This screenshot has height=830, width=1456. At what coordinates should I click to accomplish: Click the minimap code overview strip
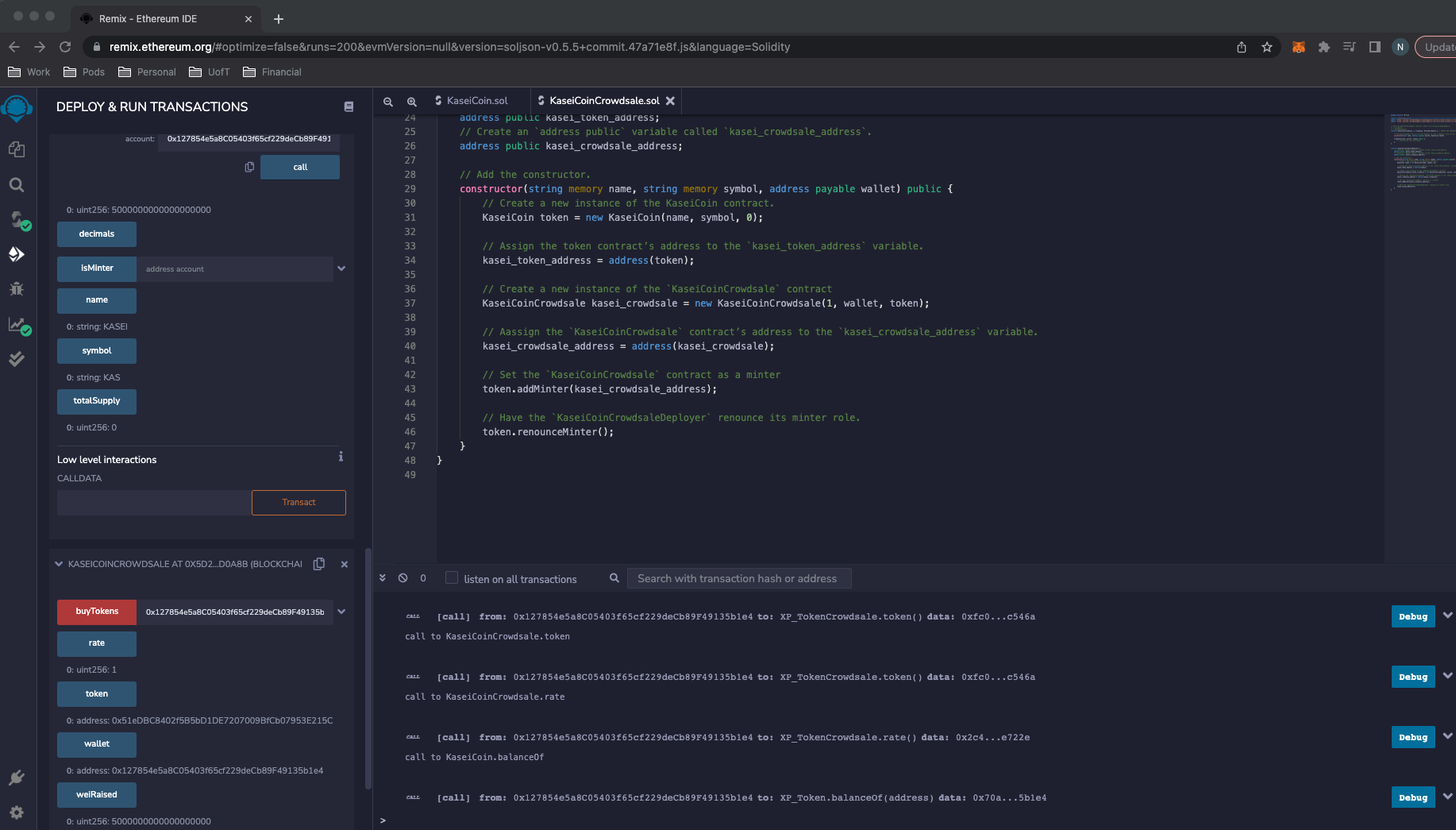pyautogui.click(x=1421, y=159)
